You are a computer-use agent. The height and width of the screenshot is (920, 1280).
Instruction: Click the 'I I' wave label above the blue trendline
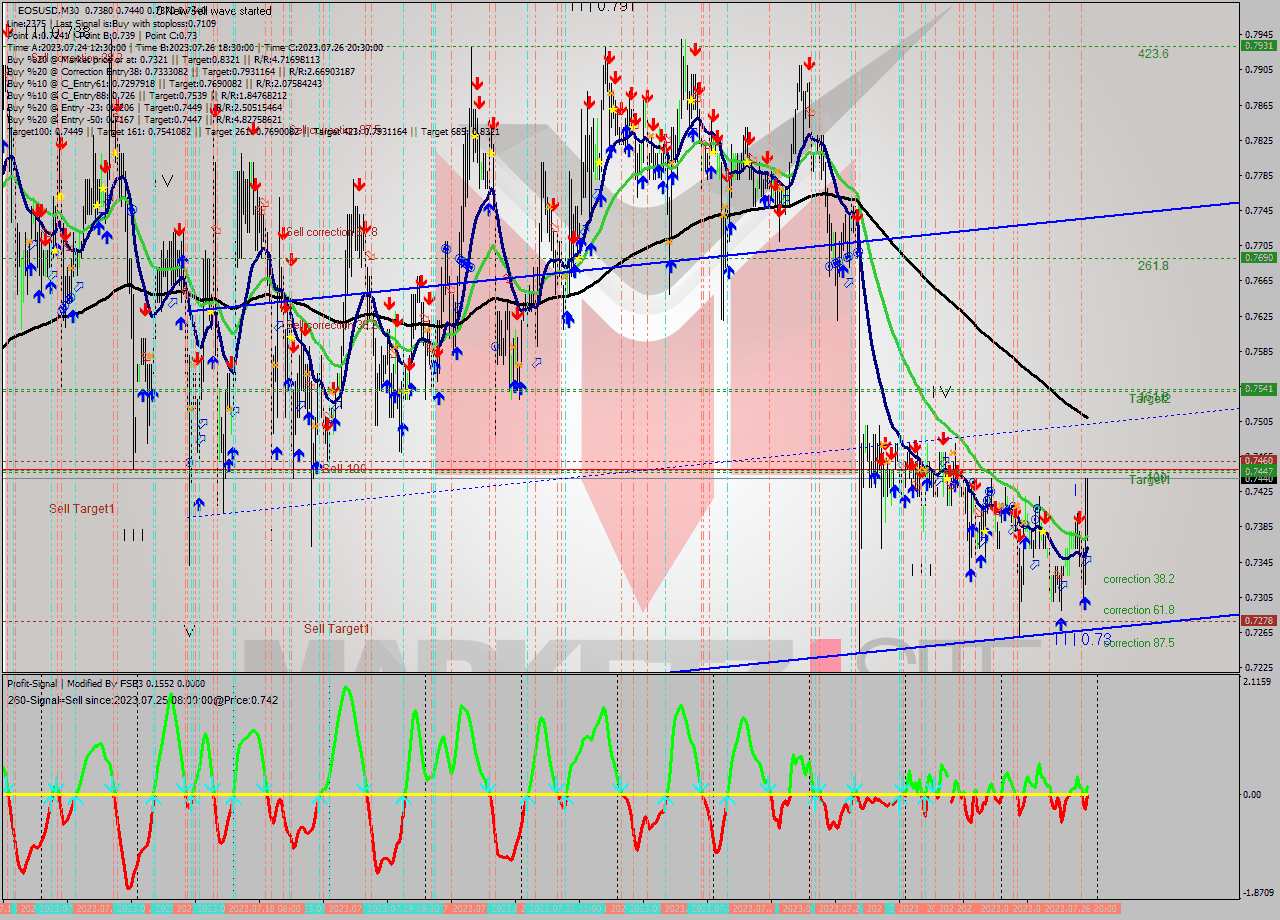(x=923, y=570)
